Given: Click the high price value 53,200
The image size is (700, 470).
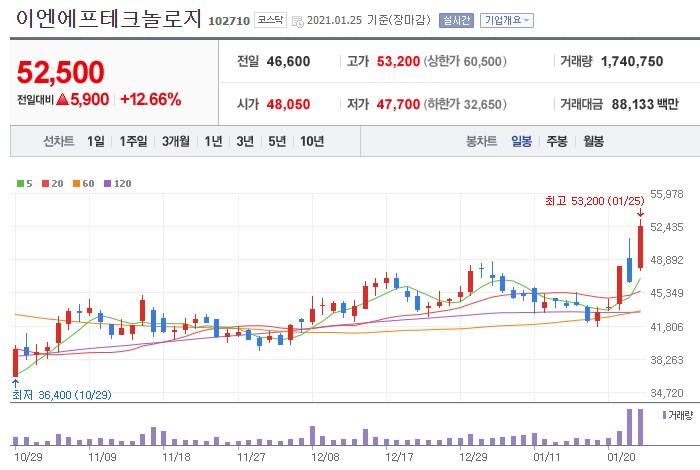Looking at the screenshot, I should (398, 61).
